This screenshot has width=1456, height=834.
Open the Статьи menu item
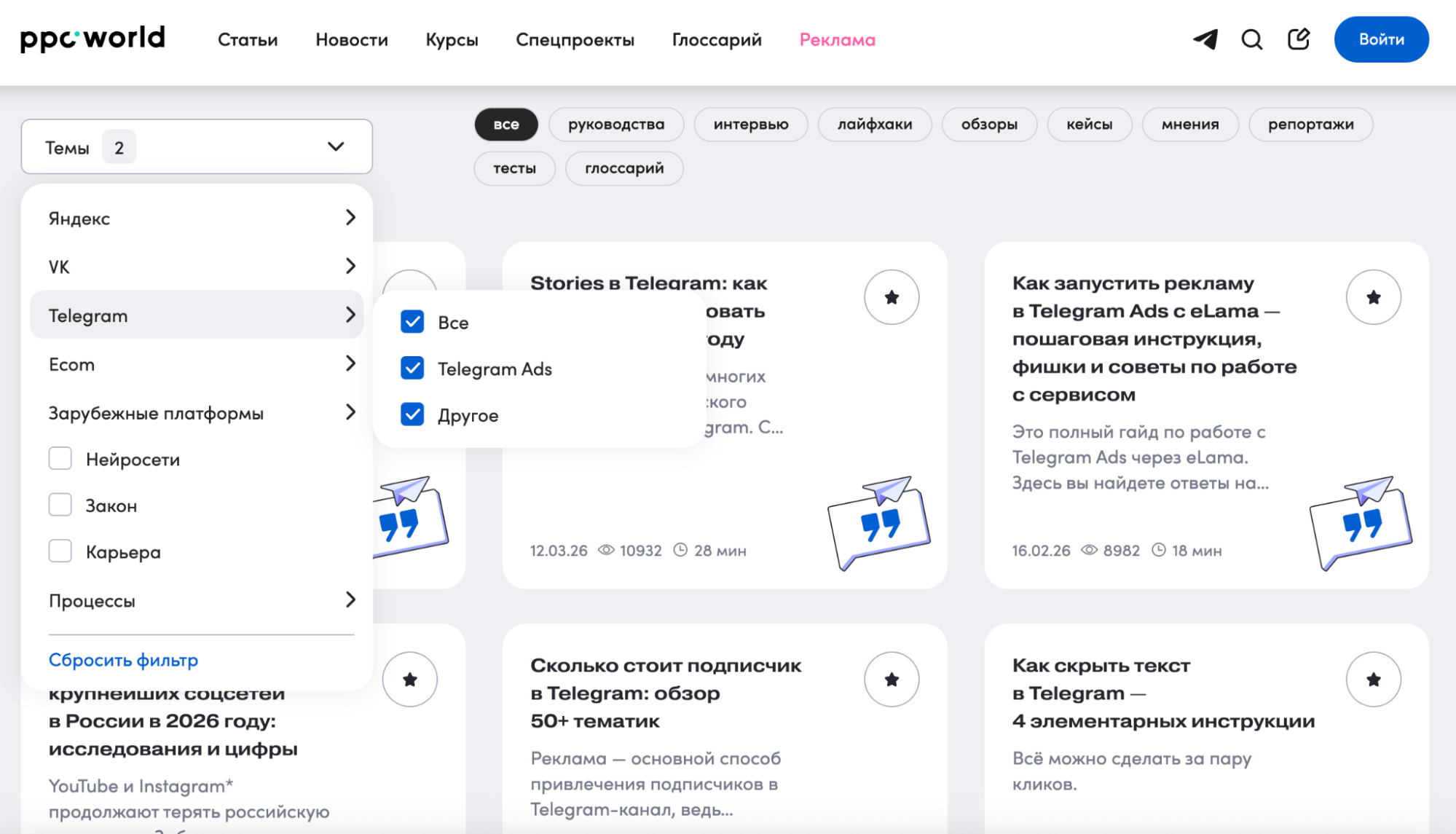click(x=248, y=40)
